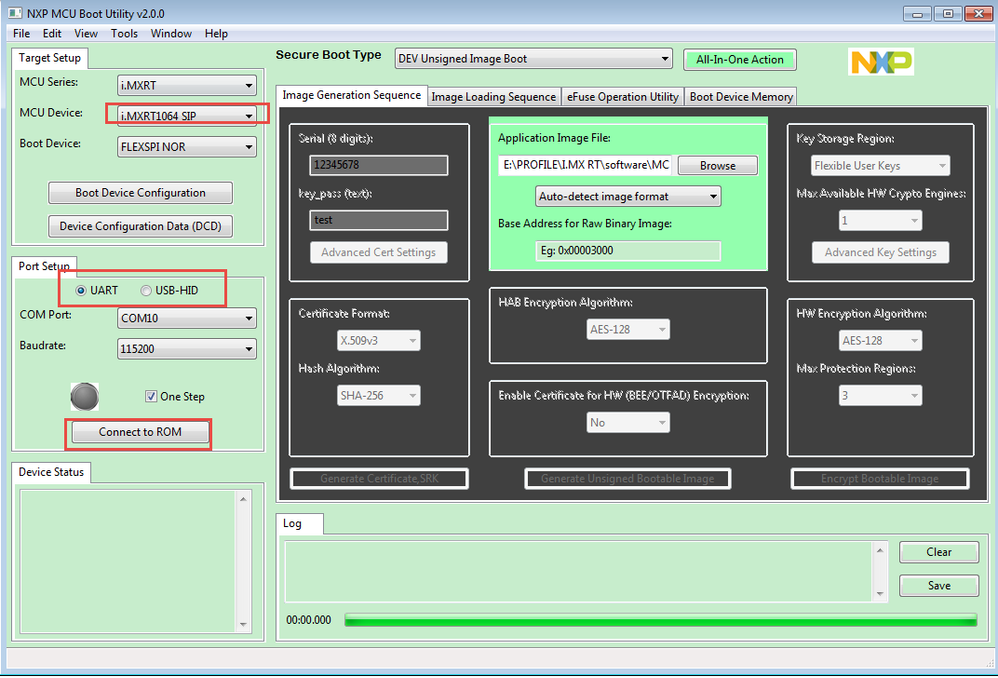The width and height of the screenshot is (998, 678).
Task: Click Browse for application image file
Action: pyautogui.click(x=717, y=166)
